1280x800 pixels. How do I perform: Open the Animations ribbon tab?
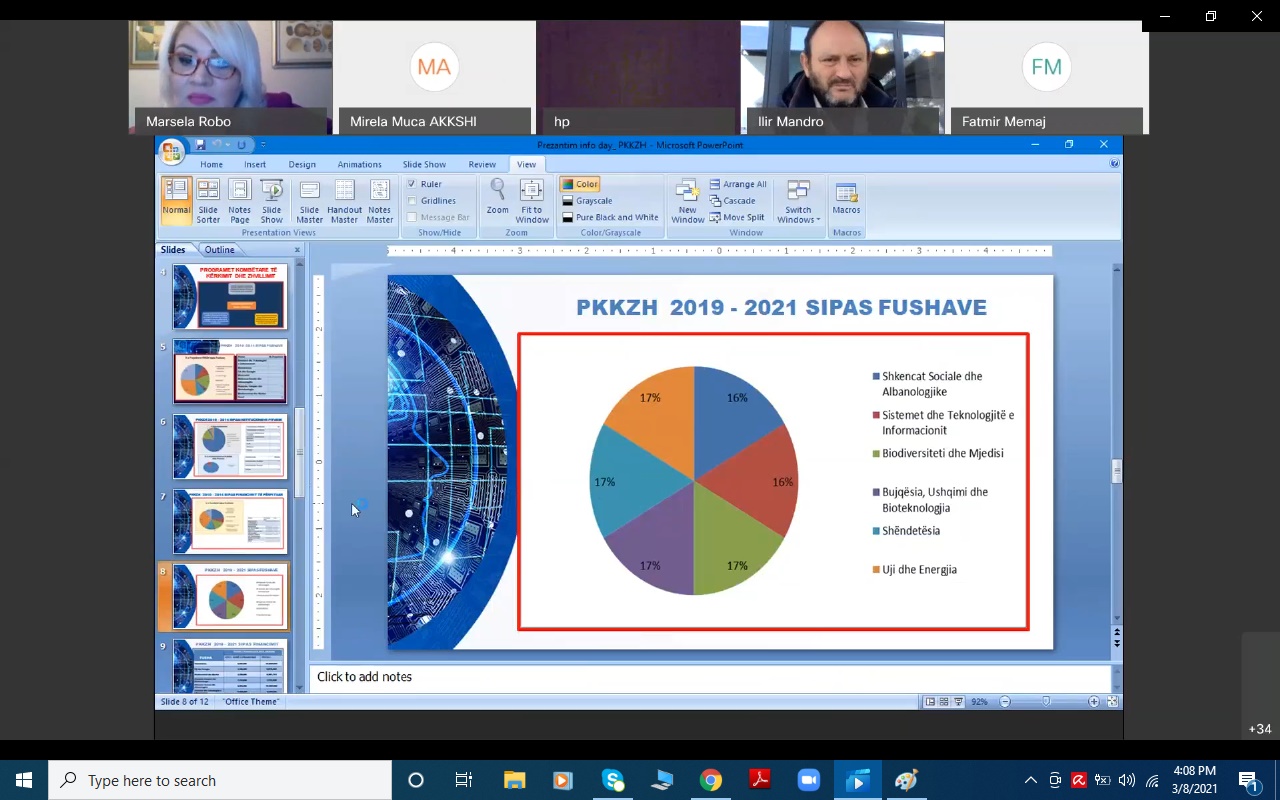click(359, 164)
